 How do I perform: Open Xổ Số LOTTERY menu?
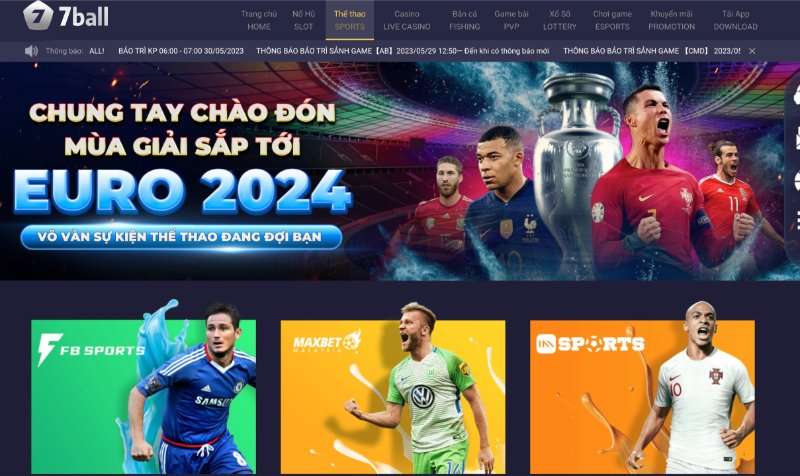tap(559, 20)
